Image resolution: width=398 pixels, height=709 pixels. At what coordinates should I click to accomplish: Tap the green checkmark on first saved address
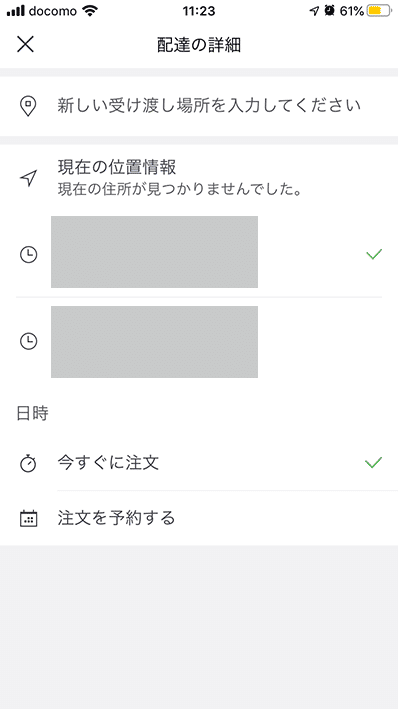(374, 254)
